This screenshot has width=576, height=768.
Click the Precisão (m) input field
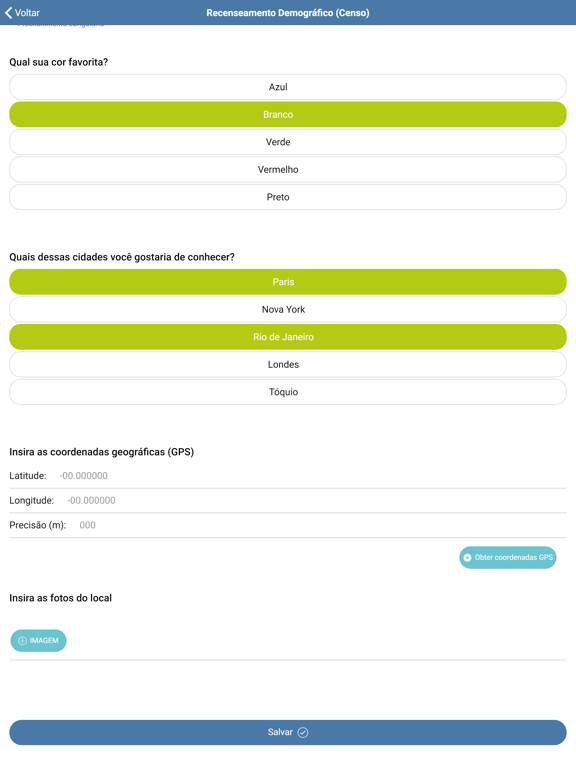click(x=322, y=525)
